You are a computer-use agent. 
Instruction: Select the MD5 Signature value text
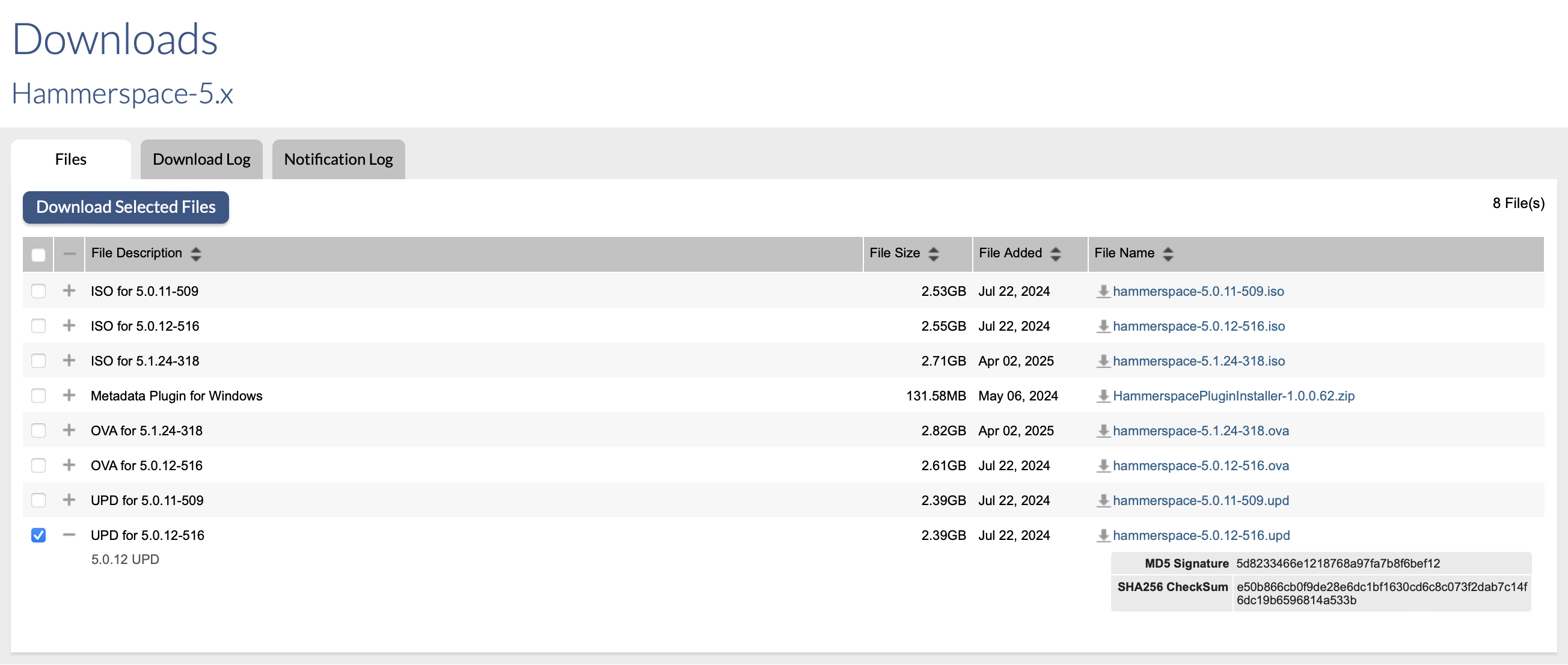pyautogui.click(x=1338, y=564)
